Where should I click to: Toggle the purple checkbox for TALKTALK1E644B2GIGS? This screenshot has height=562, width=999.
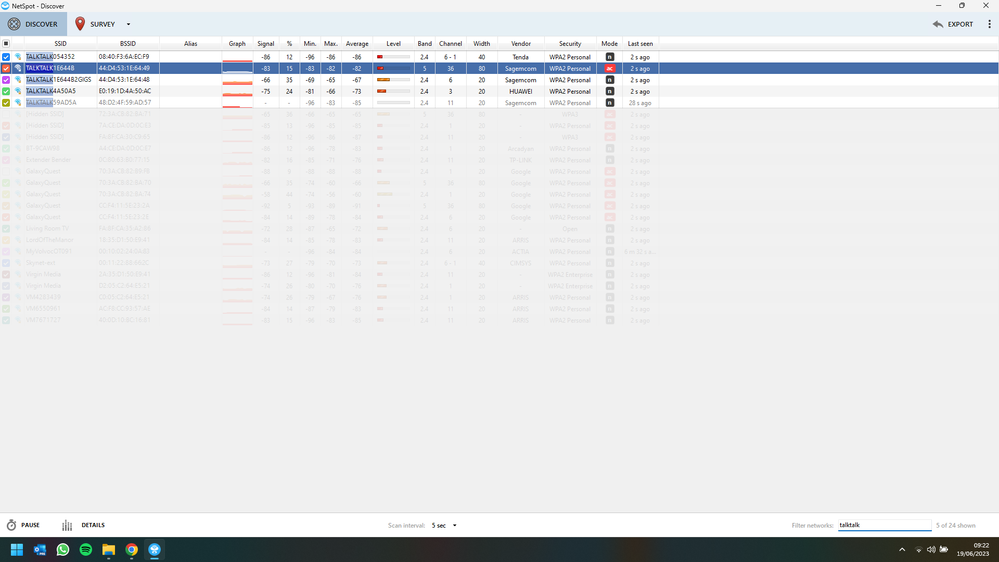(6, 80)
